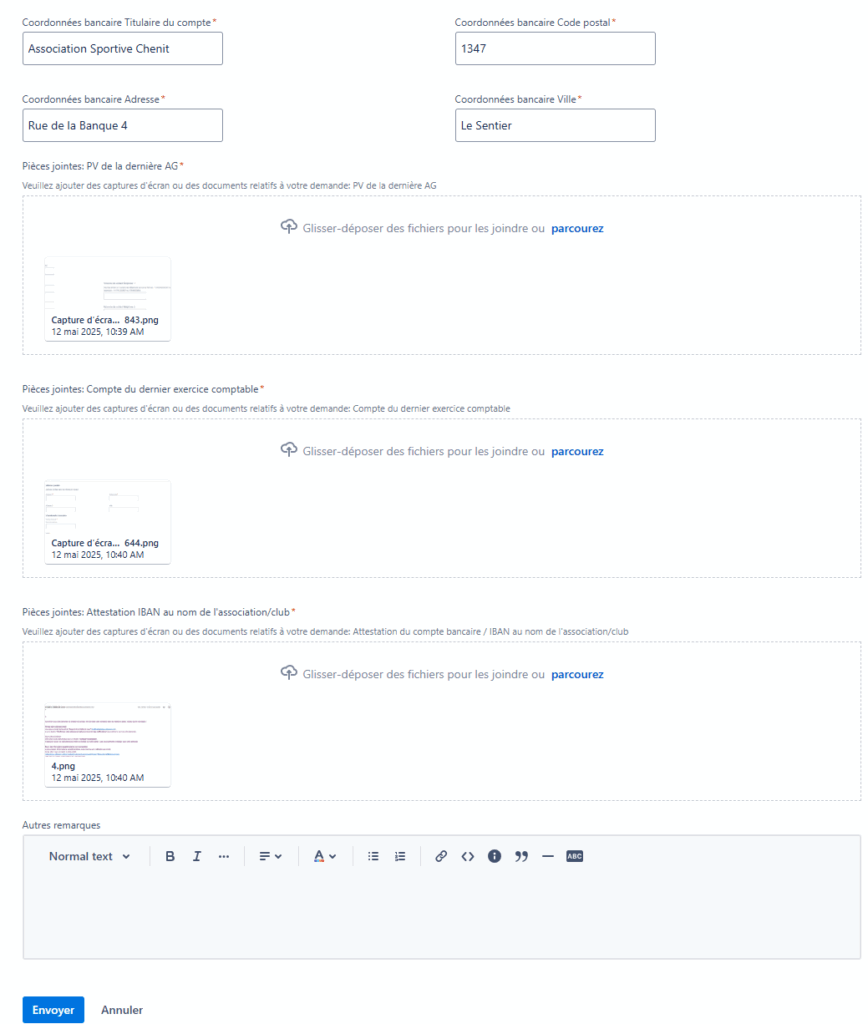Open more formatting options ellipsis
Viewport: 868px width, 1024px height.
coord(223,856)
